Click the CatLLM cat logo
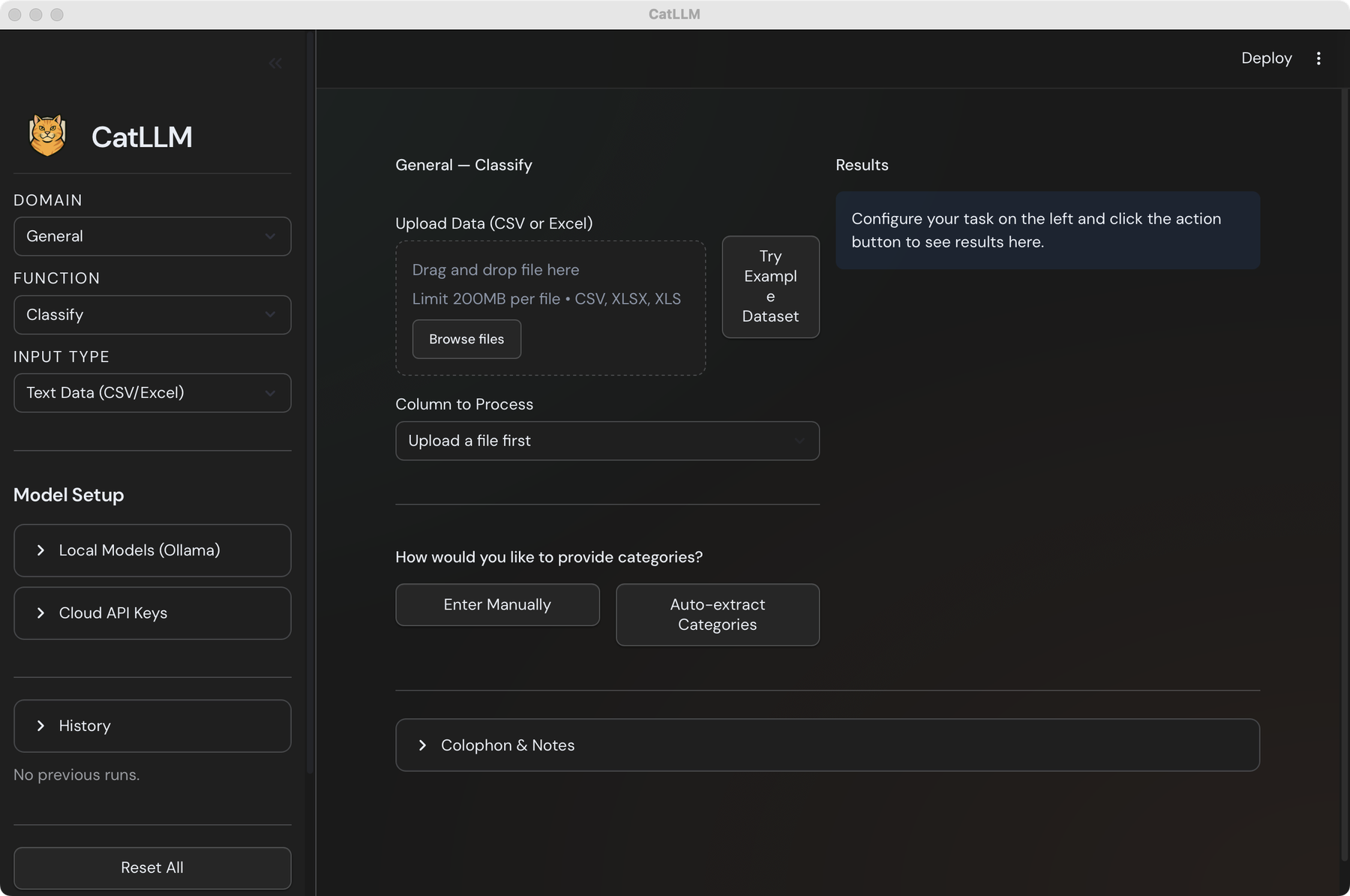Screen dimensions: 1350x896 click(x=47, y=136)
